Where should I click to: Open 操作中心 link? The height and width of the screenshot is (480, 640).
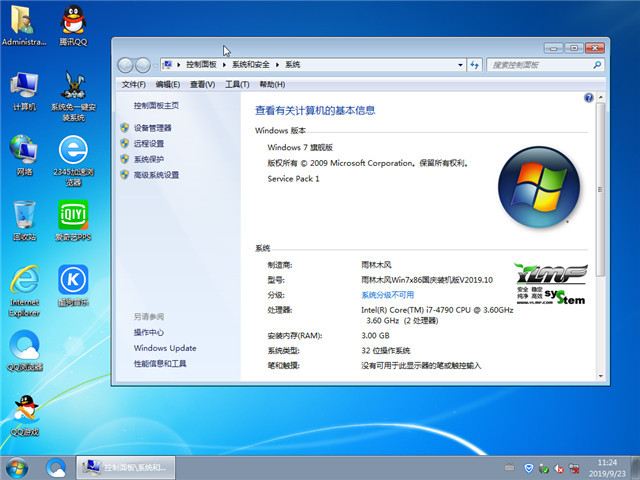click(x=149, y=332)
